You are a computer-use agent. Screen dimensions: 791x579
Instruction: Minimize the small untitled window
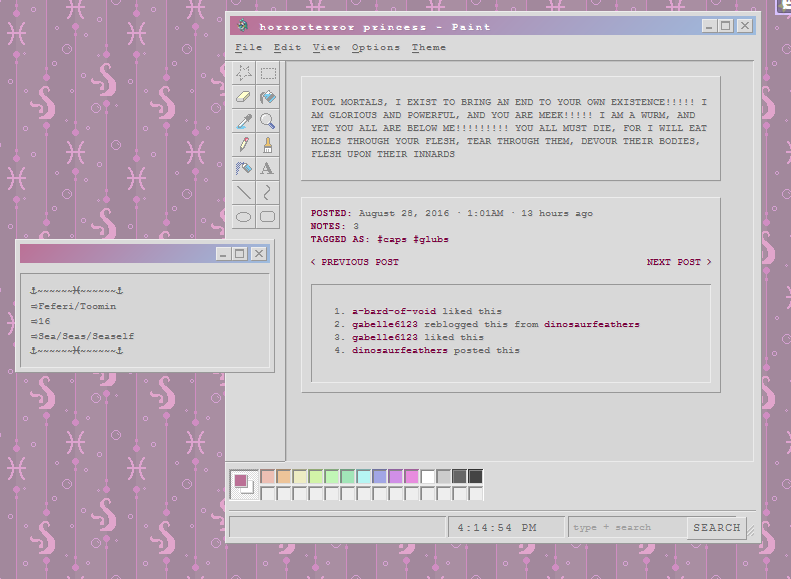pos(223,254)
